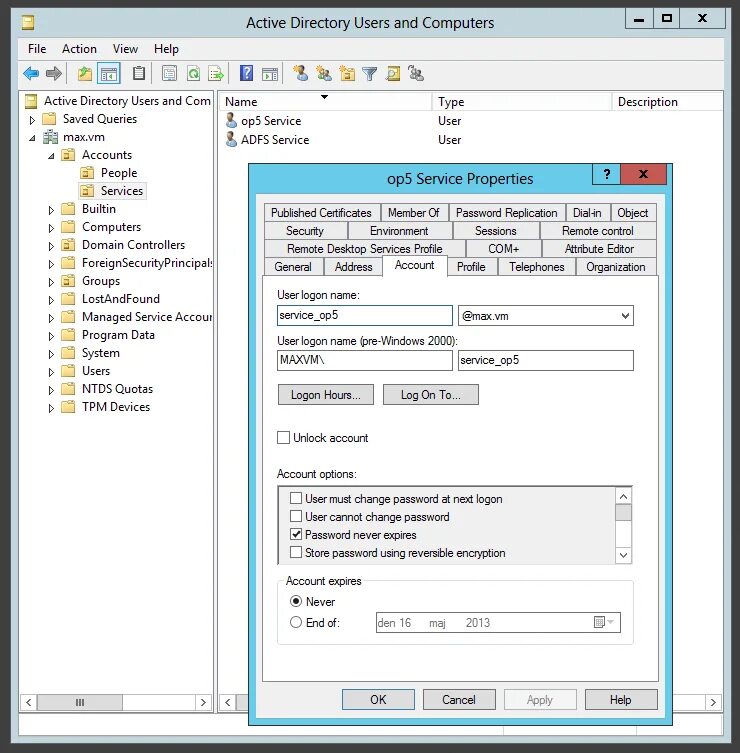Check User cannot change password

tap(296, 516)
